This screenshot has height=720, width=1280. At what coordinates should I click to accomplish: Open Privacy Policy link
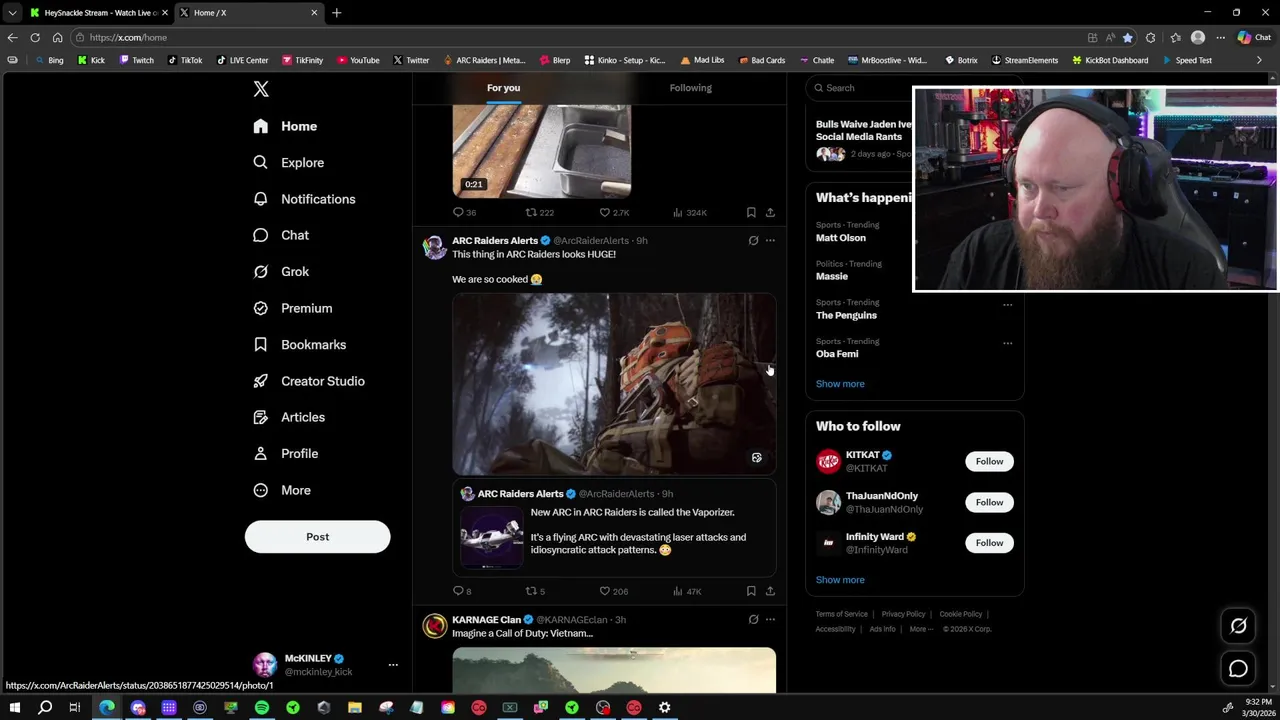point(903,614)
